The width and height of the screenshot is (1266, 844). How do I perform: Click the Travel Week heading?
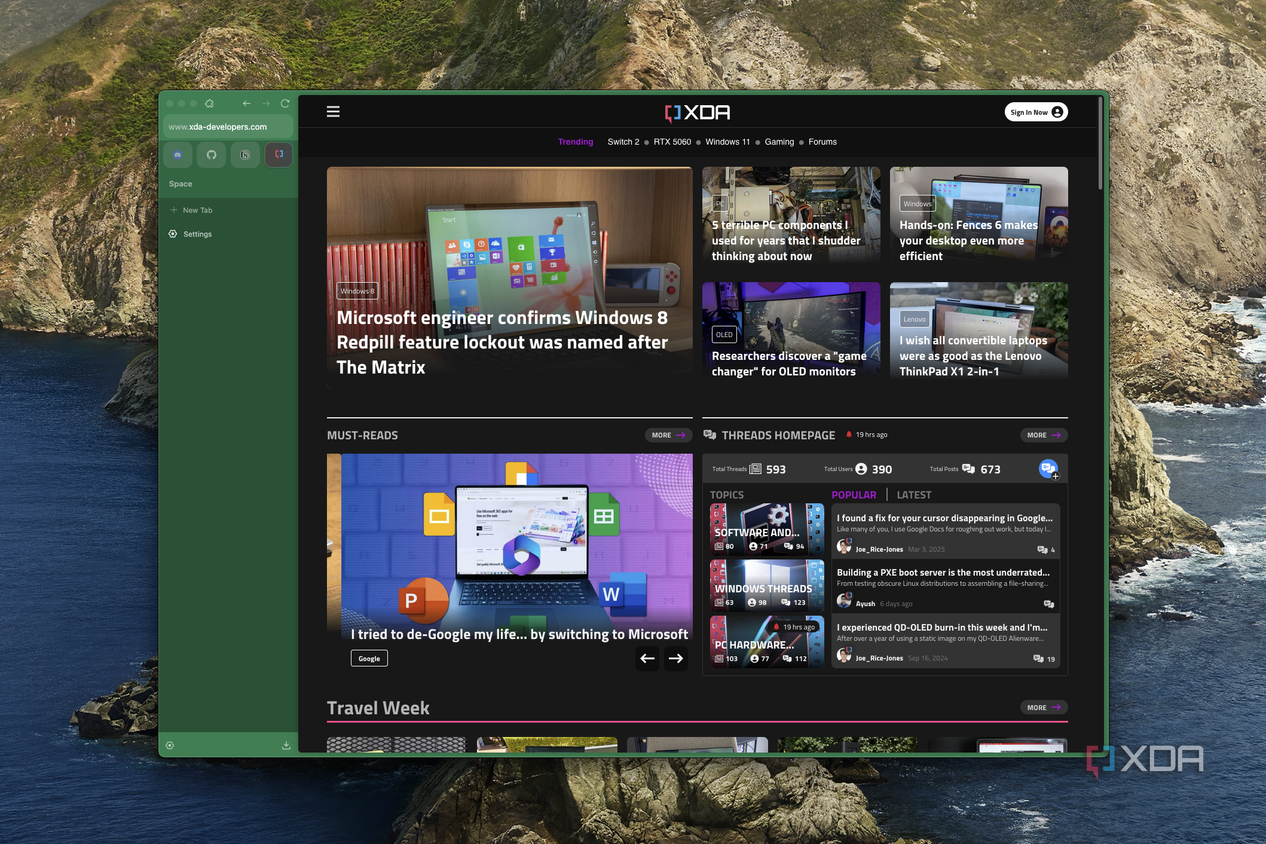click(378, 708)
